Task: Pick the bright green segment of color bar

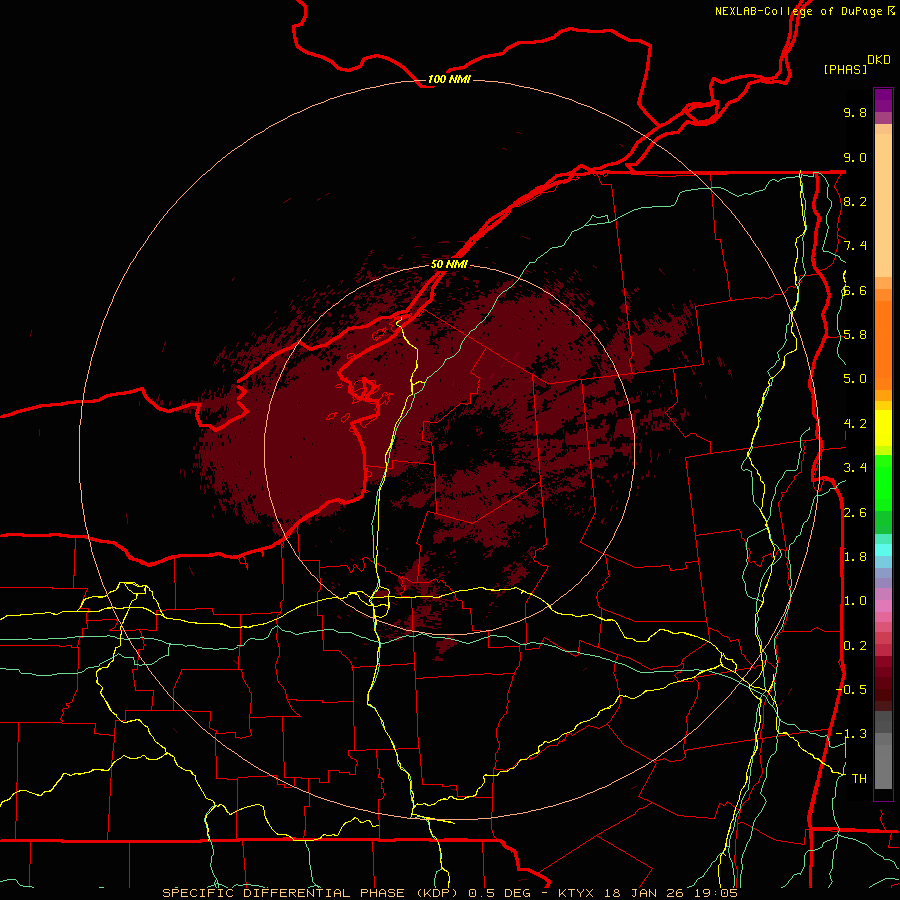Action: coord(883,483)
